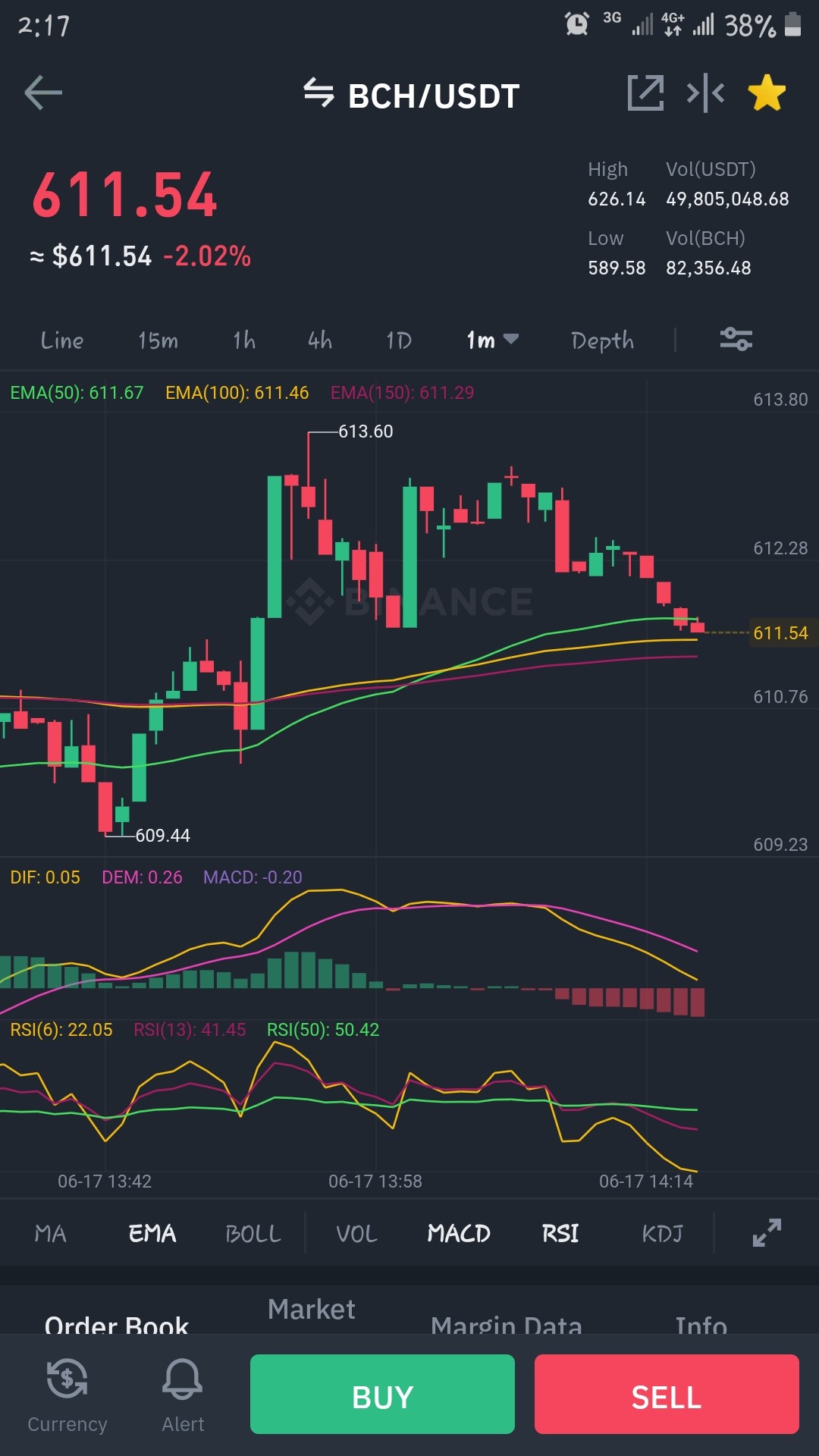Enable the BOLL overlay indicator

tap(253, 1233)
